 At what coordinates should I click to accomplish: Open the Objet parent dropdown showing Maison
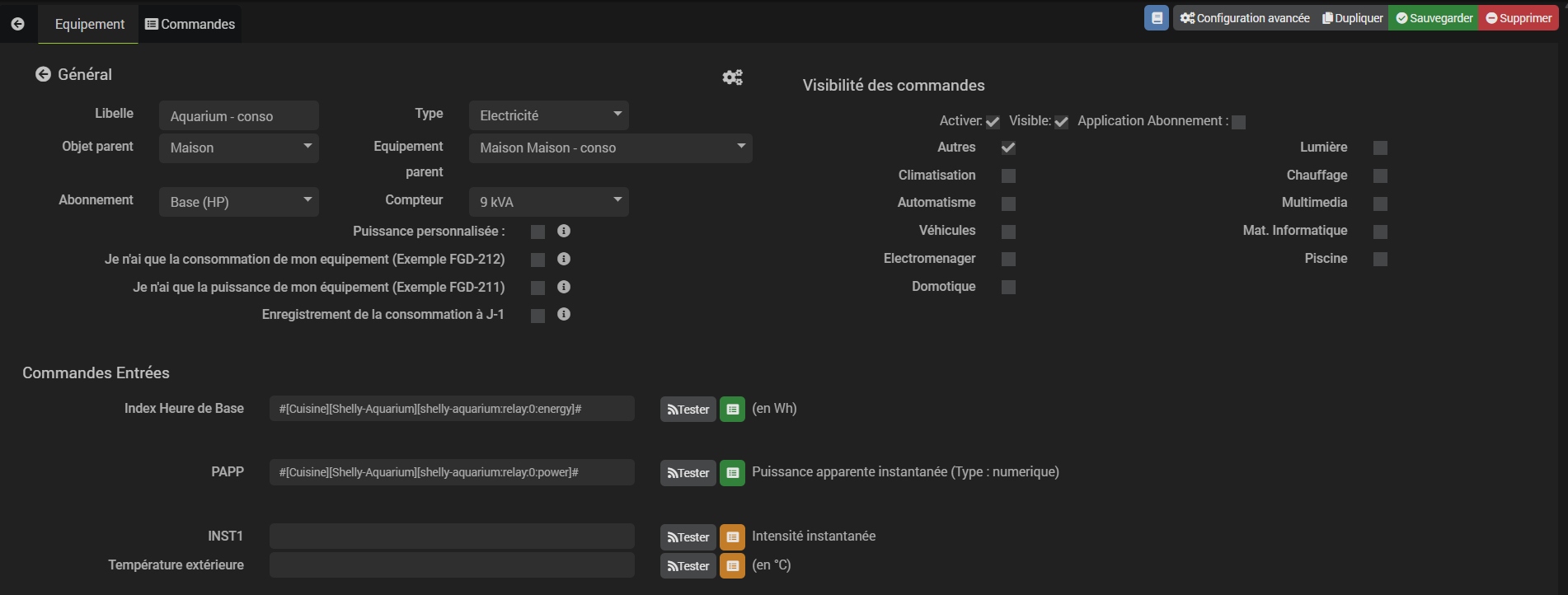pos(239,148)
